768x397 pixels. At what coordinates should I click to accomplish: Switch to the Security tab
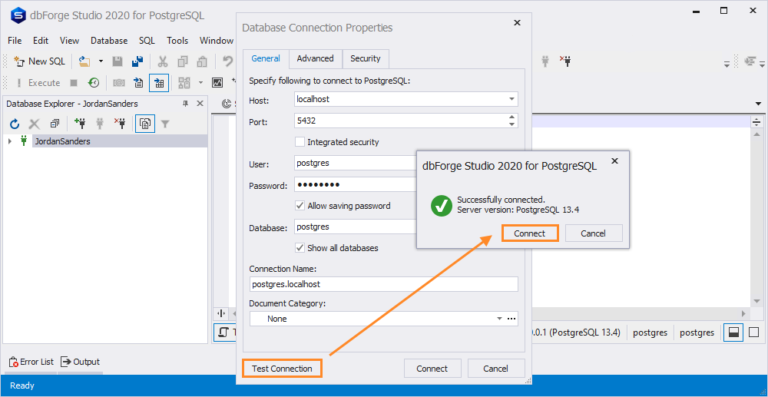coord(365,59)
